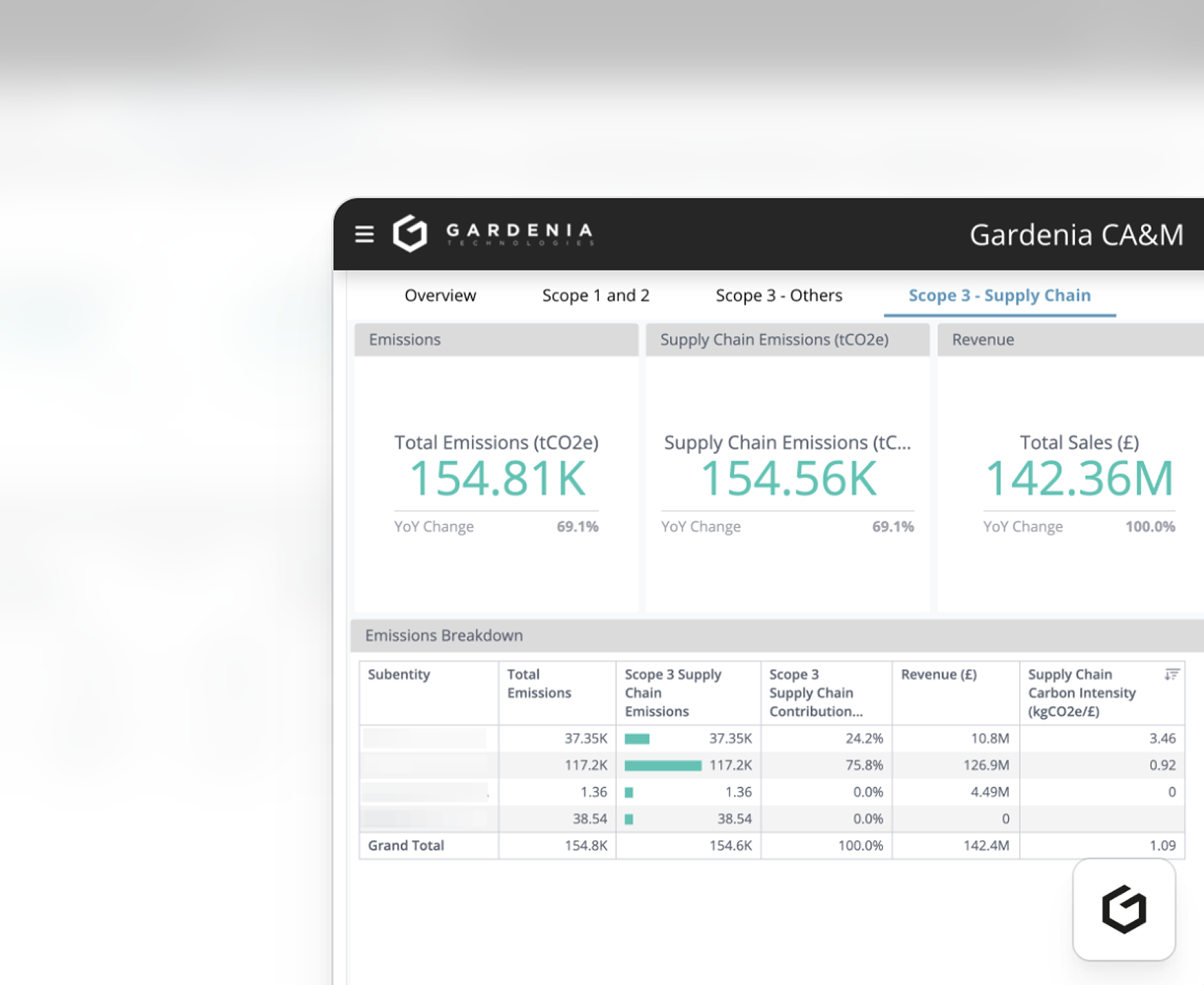Click the floating Gardenia hexagon button
This screenshot has width=1204, height=985.
click(1124, 910)
